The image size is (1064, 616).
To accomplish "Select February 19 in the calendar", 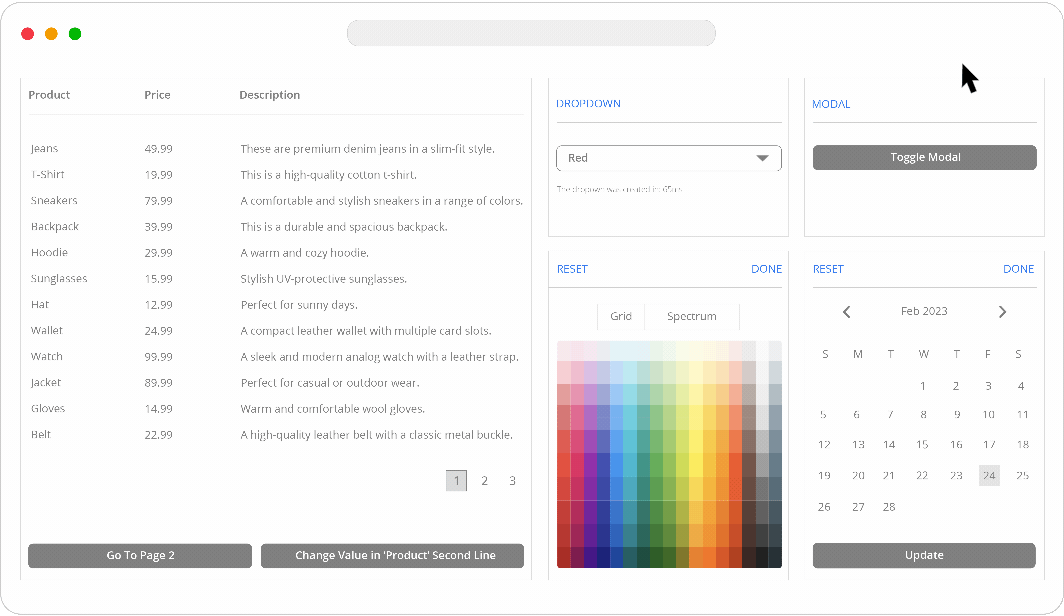I will 824,476.
